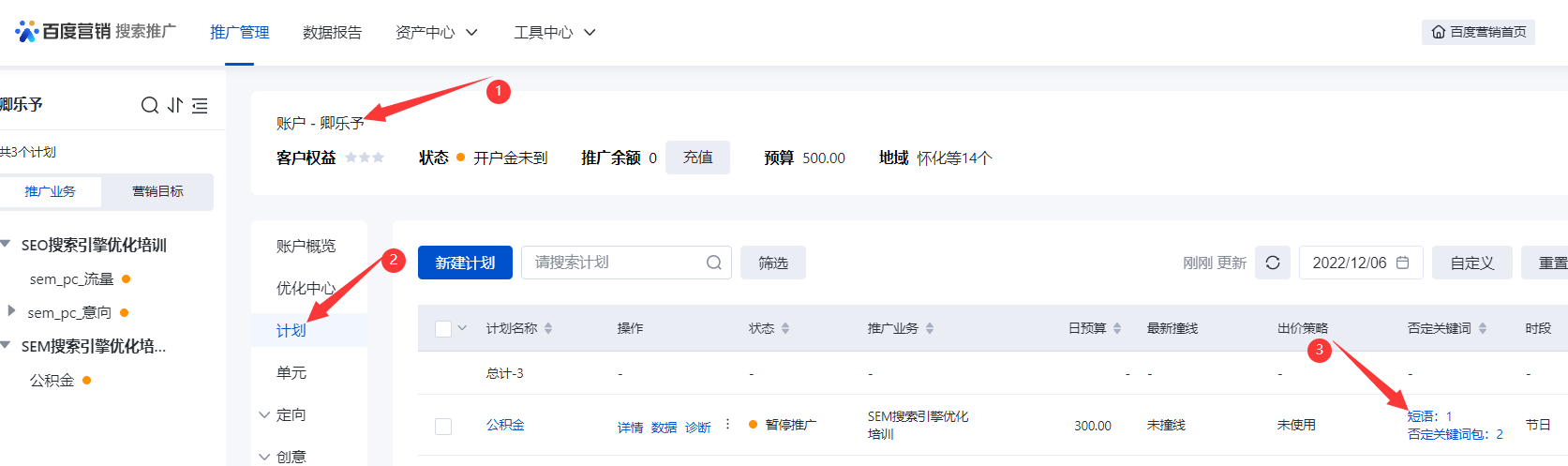Viewport: 1568px width, 466px height.
Task: Select sem_pc_流量 in the plan tree
Action: click(x=71, y=278)
